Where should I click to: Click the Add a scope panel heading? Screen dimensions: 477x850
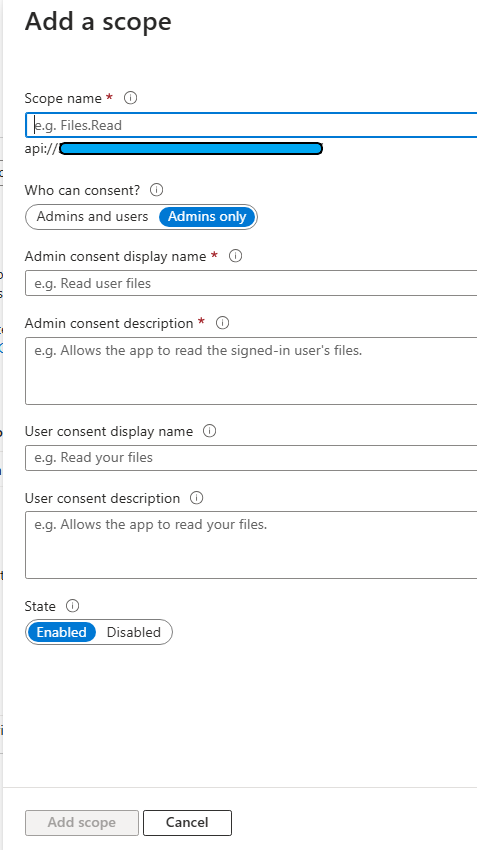pyautogui.click(x=98, y=22)
